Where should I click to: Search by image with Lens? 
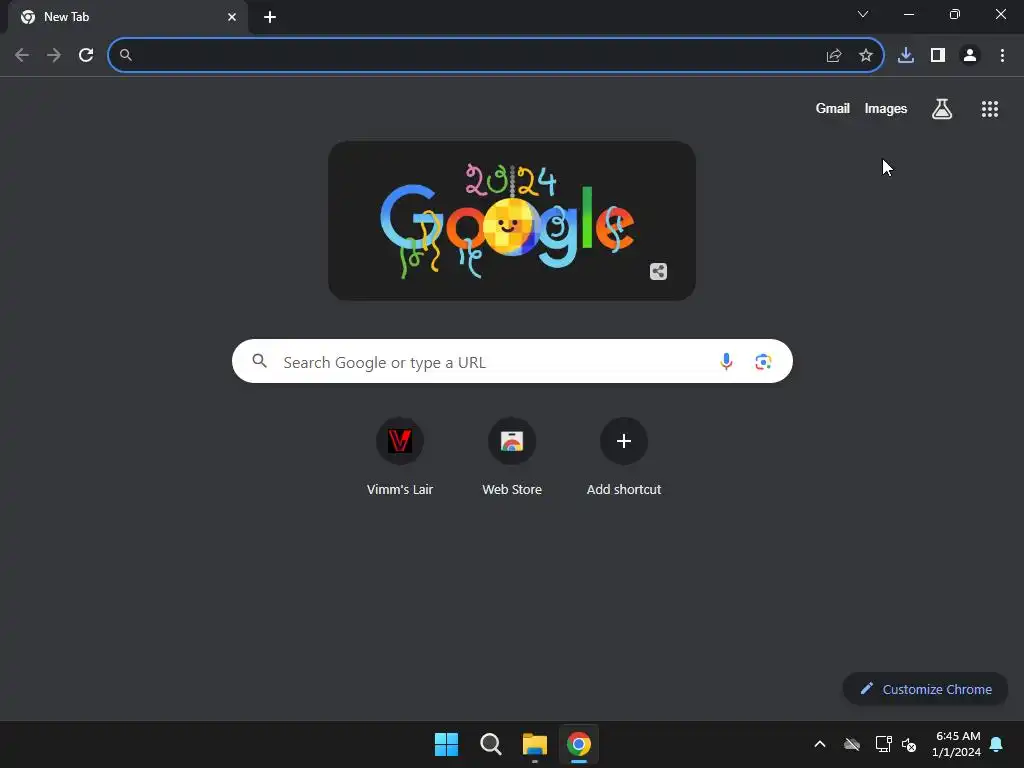763,361
